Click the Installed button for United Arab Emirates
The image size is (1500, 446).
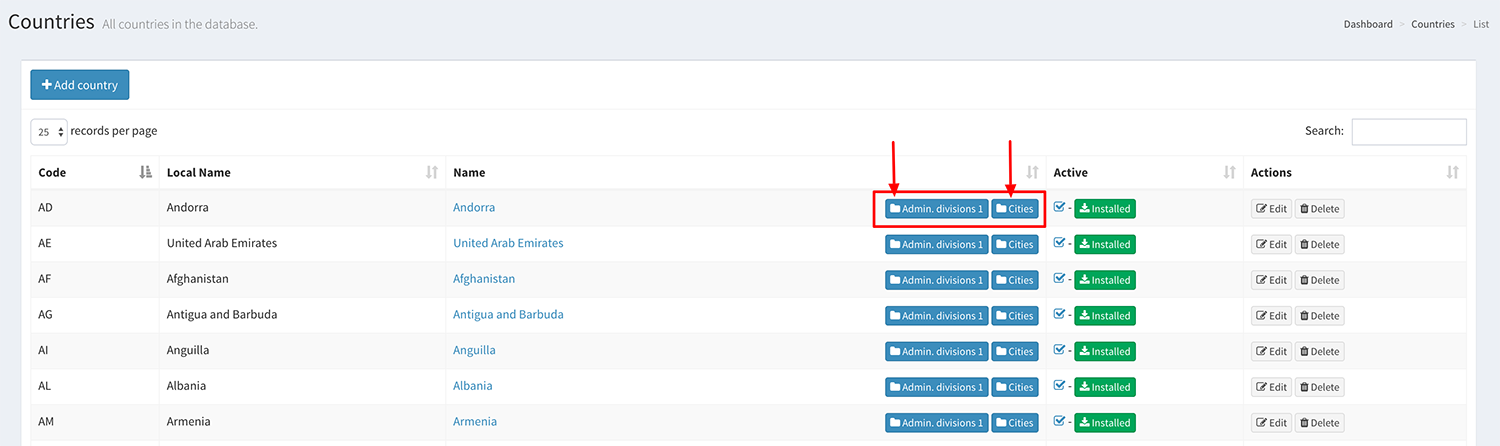tap(1105, 244)
